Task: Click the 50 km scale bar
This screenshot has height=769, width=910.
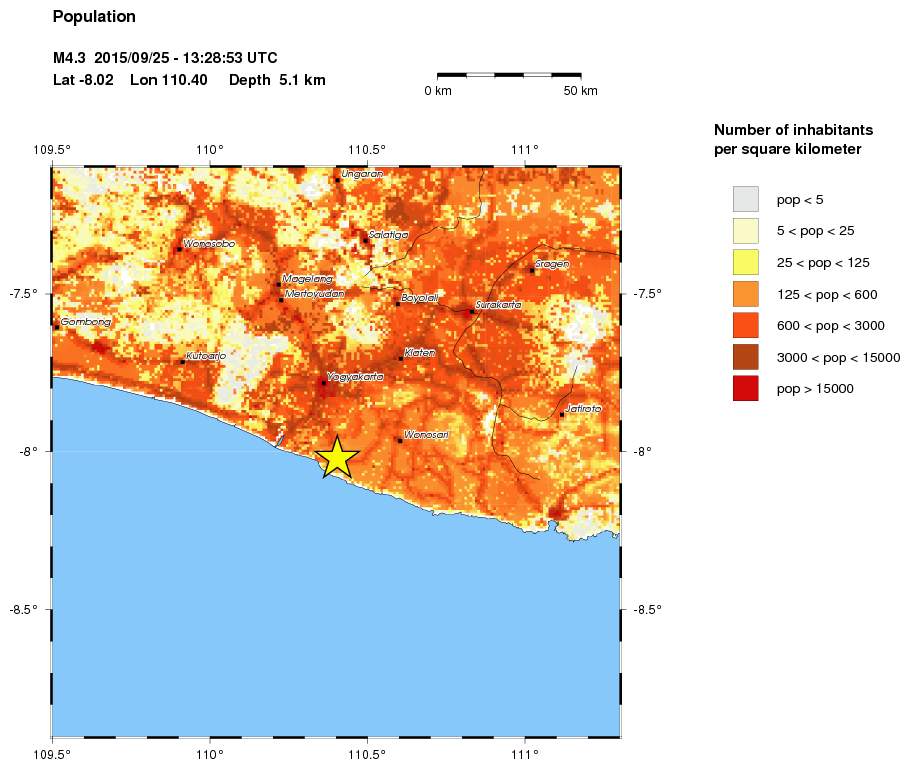Action: [x=509, y=74]
